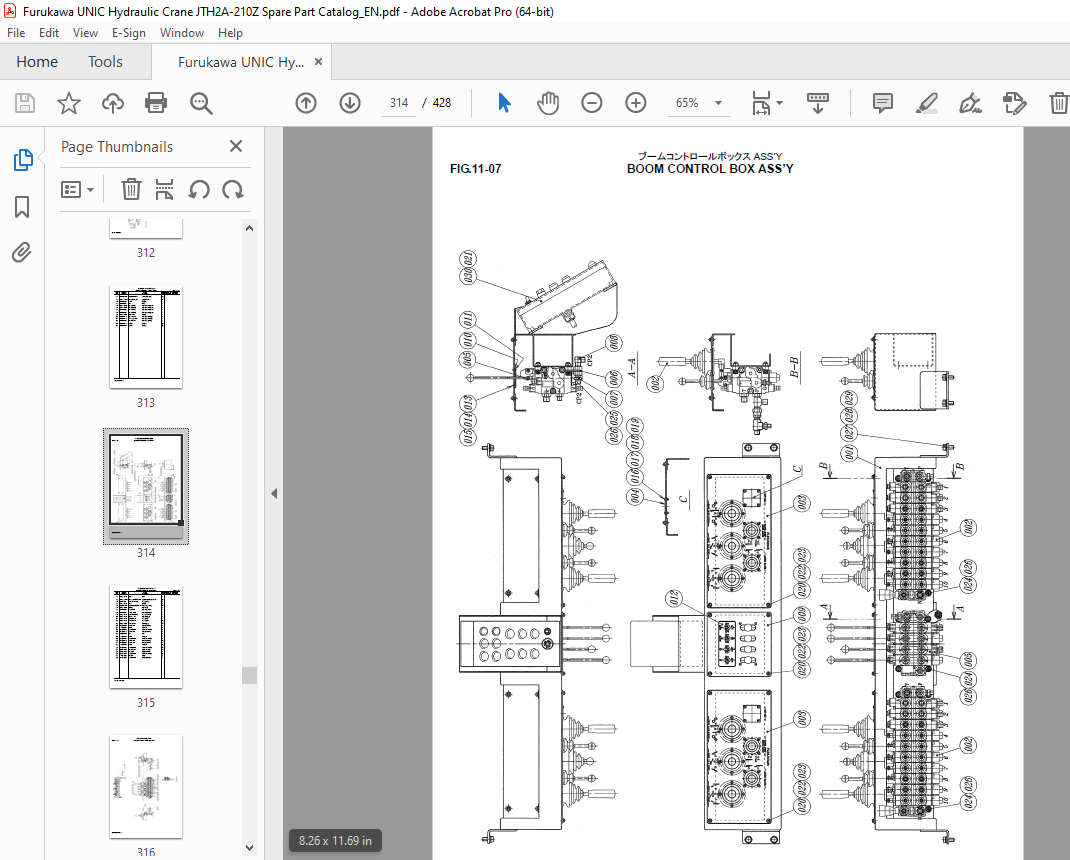Open the bookmarks panel icon
This screenshot has width=1070, height=860.
pyautogui.click(x=22, y=207)
